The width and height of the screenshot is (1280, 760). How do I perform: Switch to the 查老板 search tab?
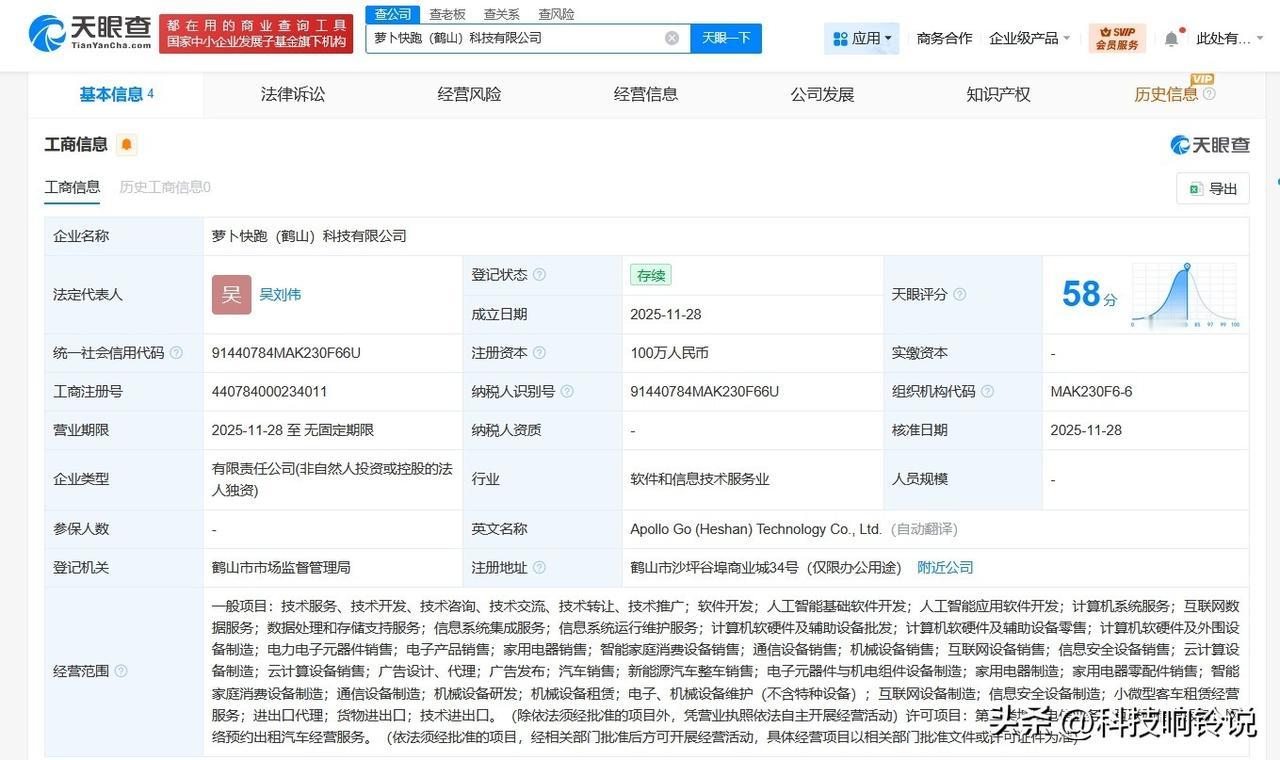(x=446, y=14)
